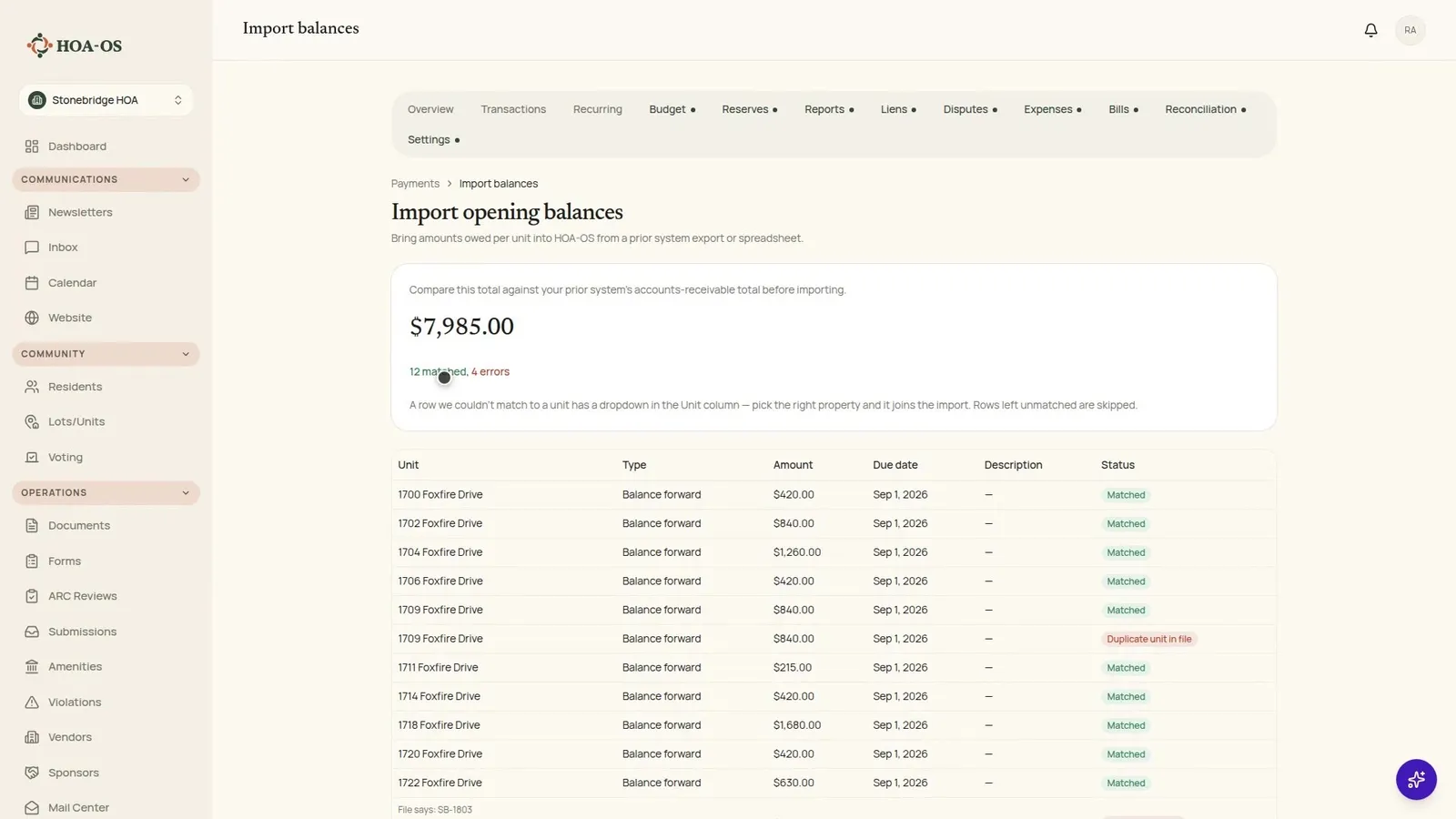Click the $215.00 amount cell
This screenshot has width=1456, height=819.
(x=793, y=668)
